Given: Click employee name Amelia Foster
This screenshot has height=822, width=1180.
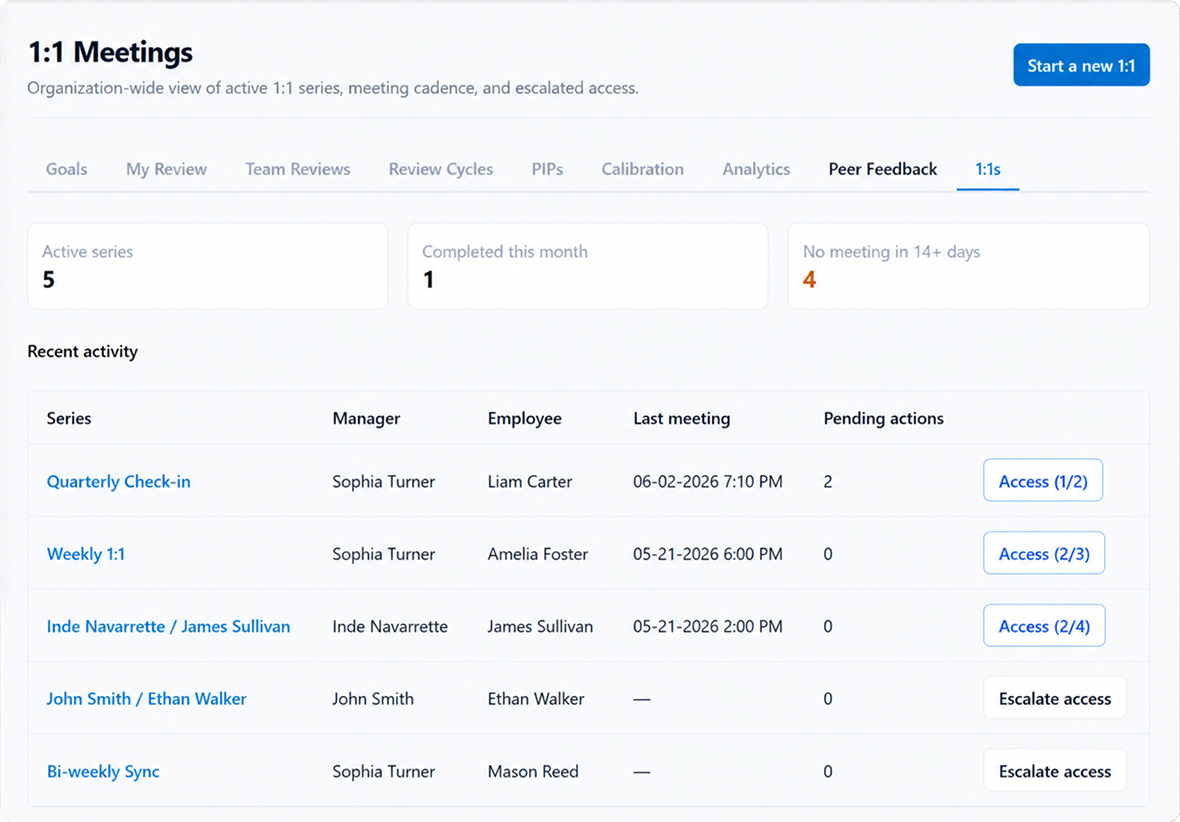Looking at the screenshot, I should click(538, 554).
